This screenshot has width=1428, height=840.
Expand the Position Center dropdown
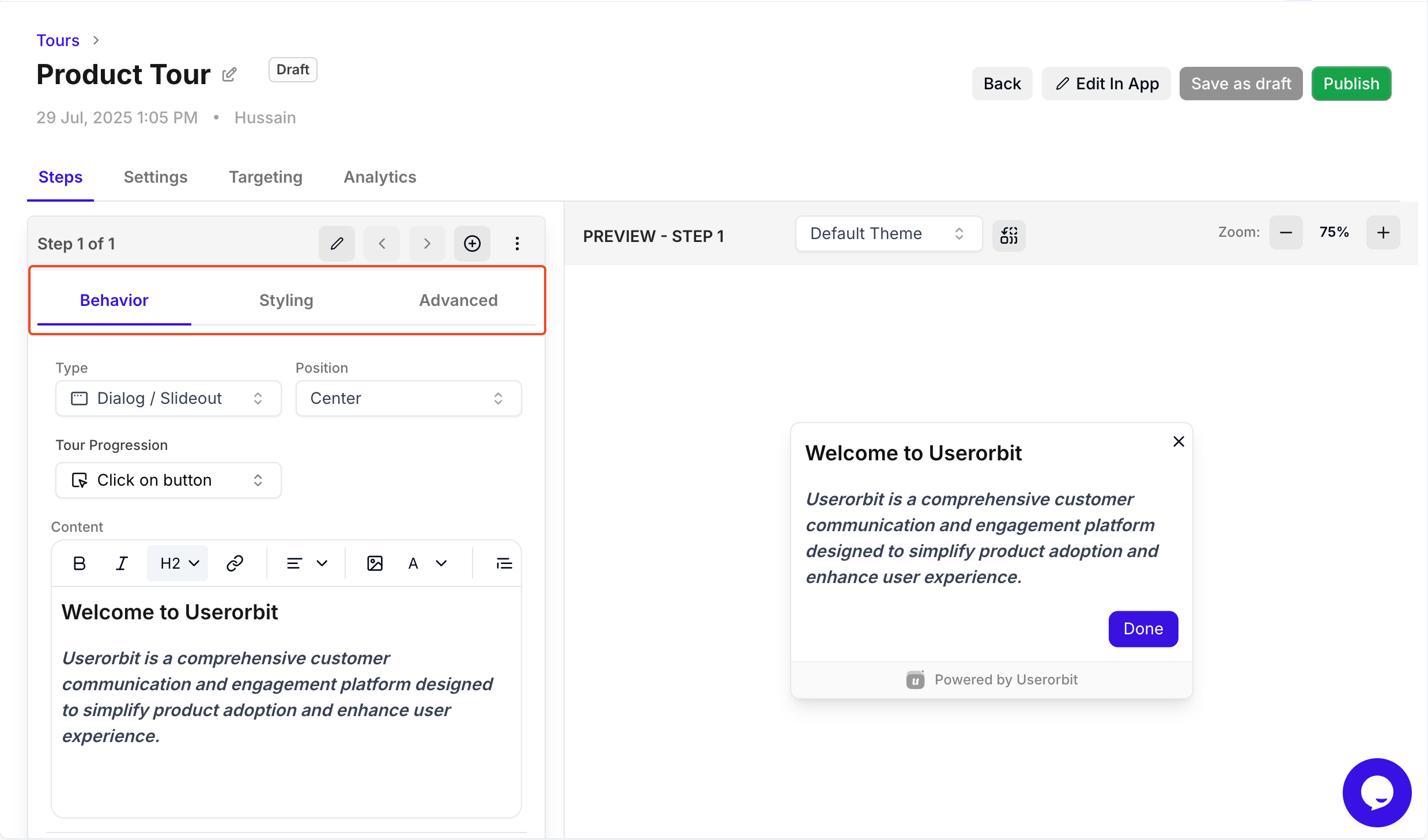408,398
